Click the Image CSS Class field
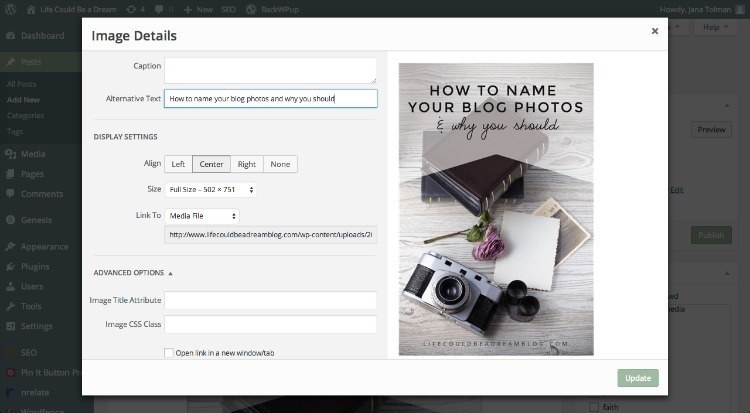The height and width of the screenshot is (413, 750). [271, 324]
